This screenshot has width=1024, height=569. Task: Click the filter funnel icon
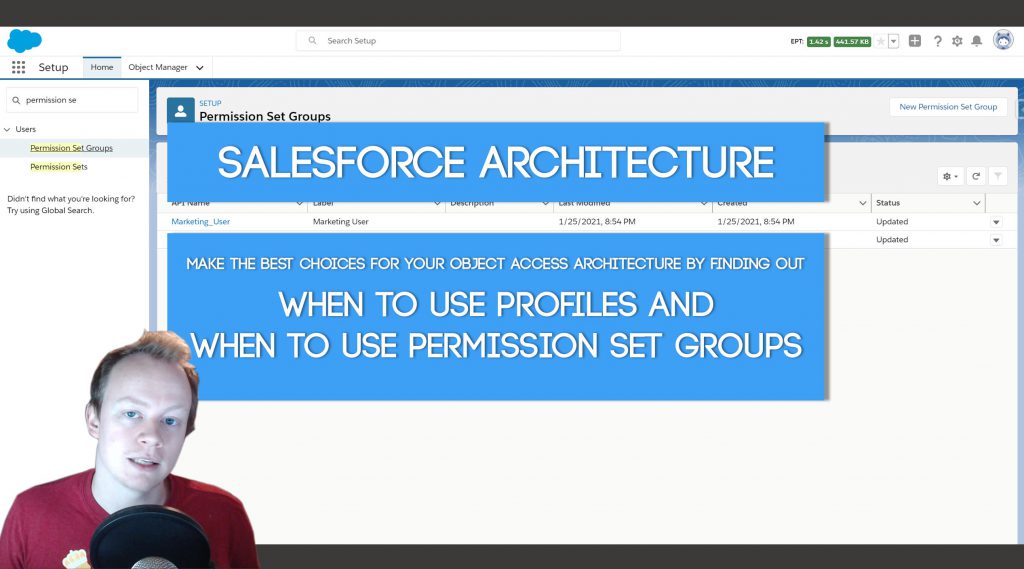coord(998,176)
